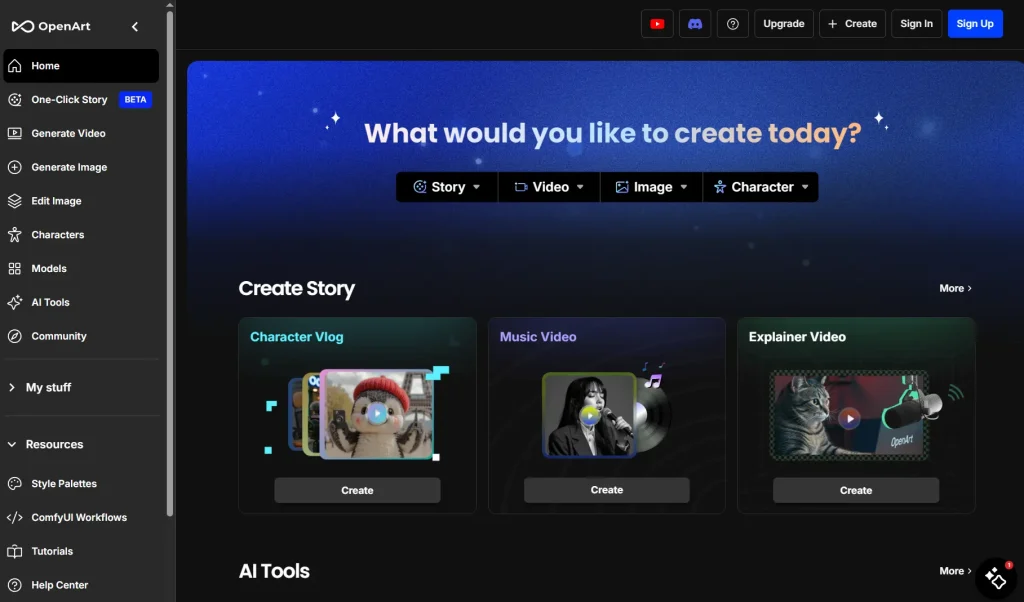Open Generate Video in the sidebar
This screenshot has height=602, width=1024.
coord(68,133)
